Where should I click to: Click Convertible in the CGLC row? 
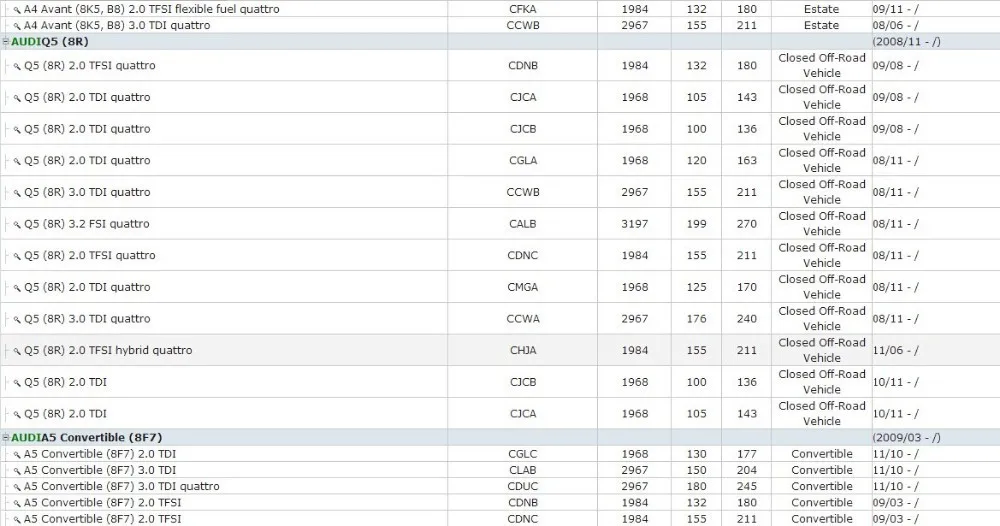821,454
